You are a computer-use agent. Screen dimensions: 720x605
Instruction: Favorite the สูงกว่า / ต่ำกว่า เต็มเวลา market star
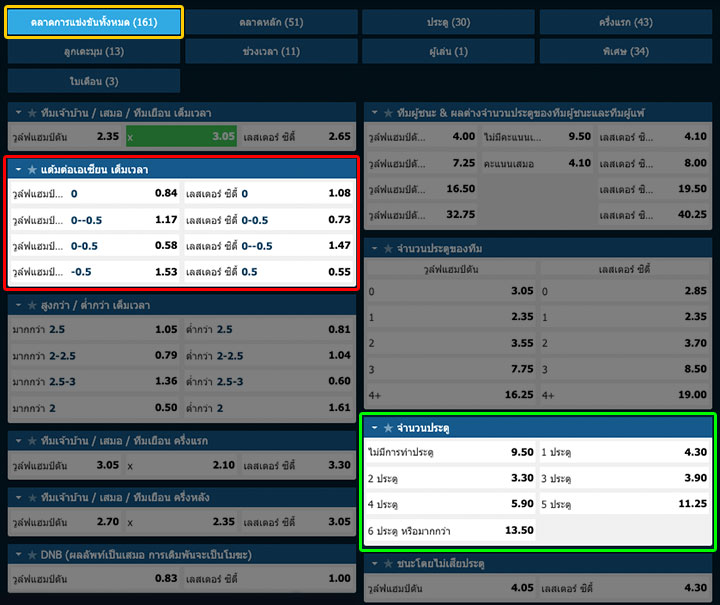tap(32, 305)
